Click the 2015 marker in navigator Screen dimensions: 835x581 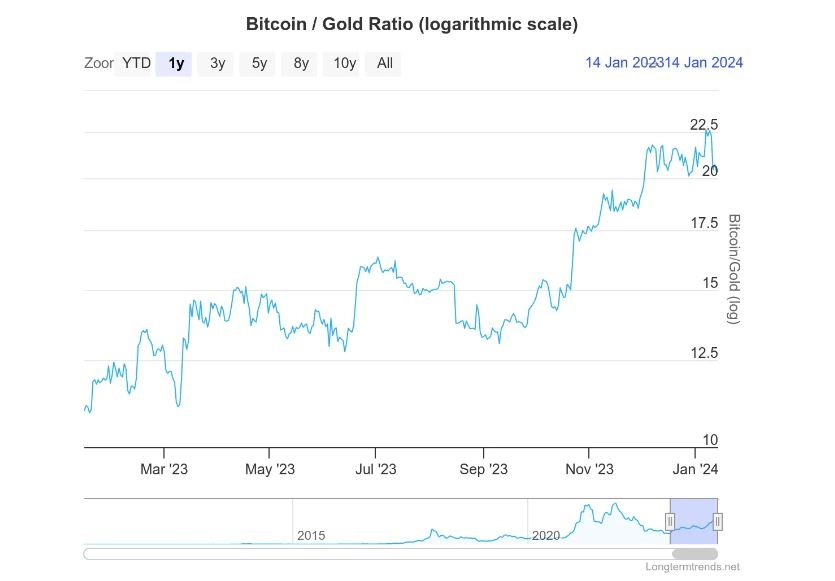click(x=311, y=536)
